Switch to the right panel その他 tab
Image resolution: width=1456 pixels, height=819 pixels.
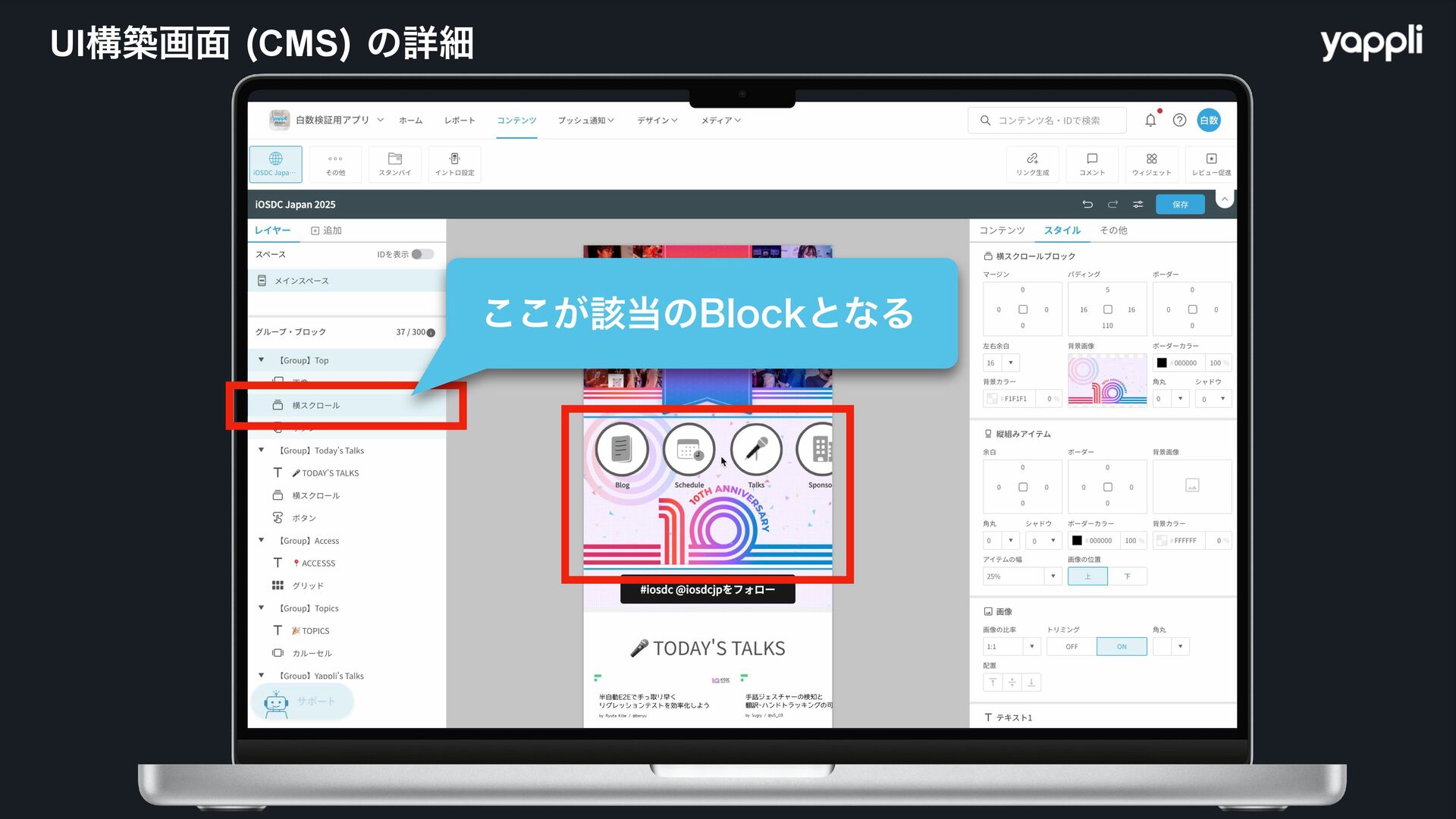pos(1113,231)
